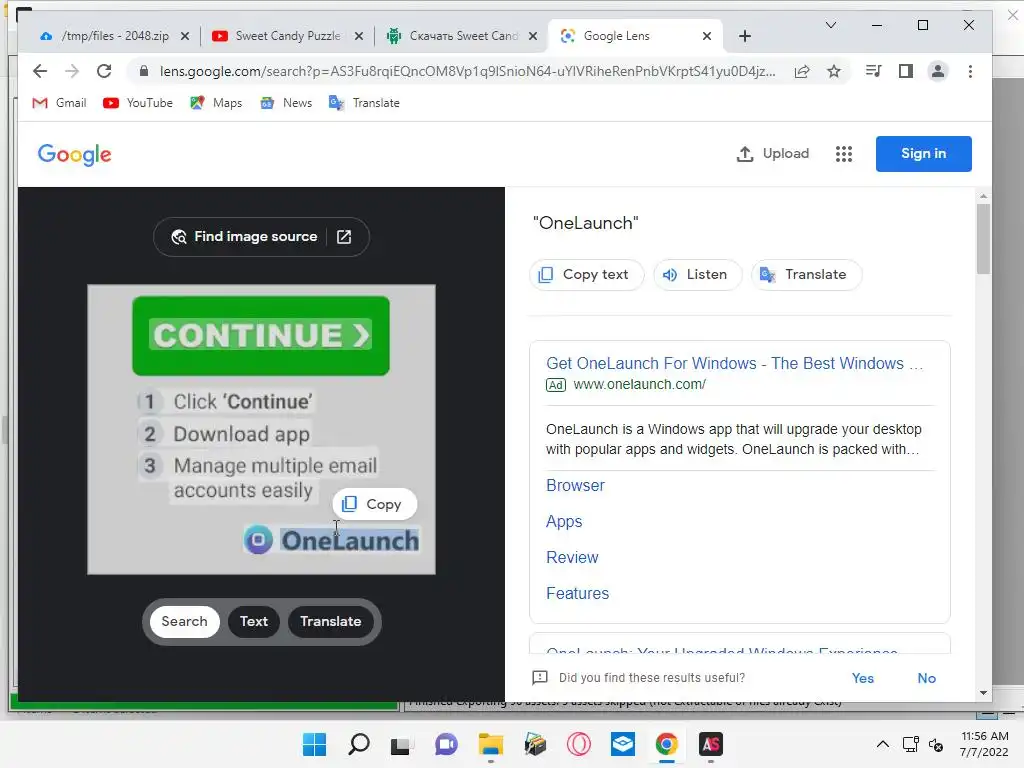Open the Features sitelink
Viewport: 1024px width, 768px height.
[577, 594]
